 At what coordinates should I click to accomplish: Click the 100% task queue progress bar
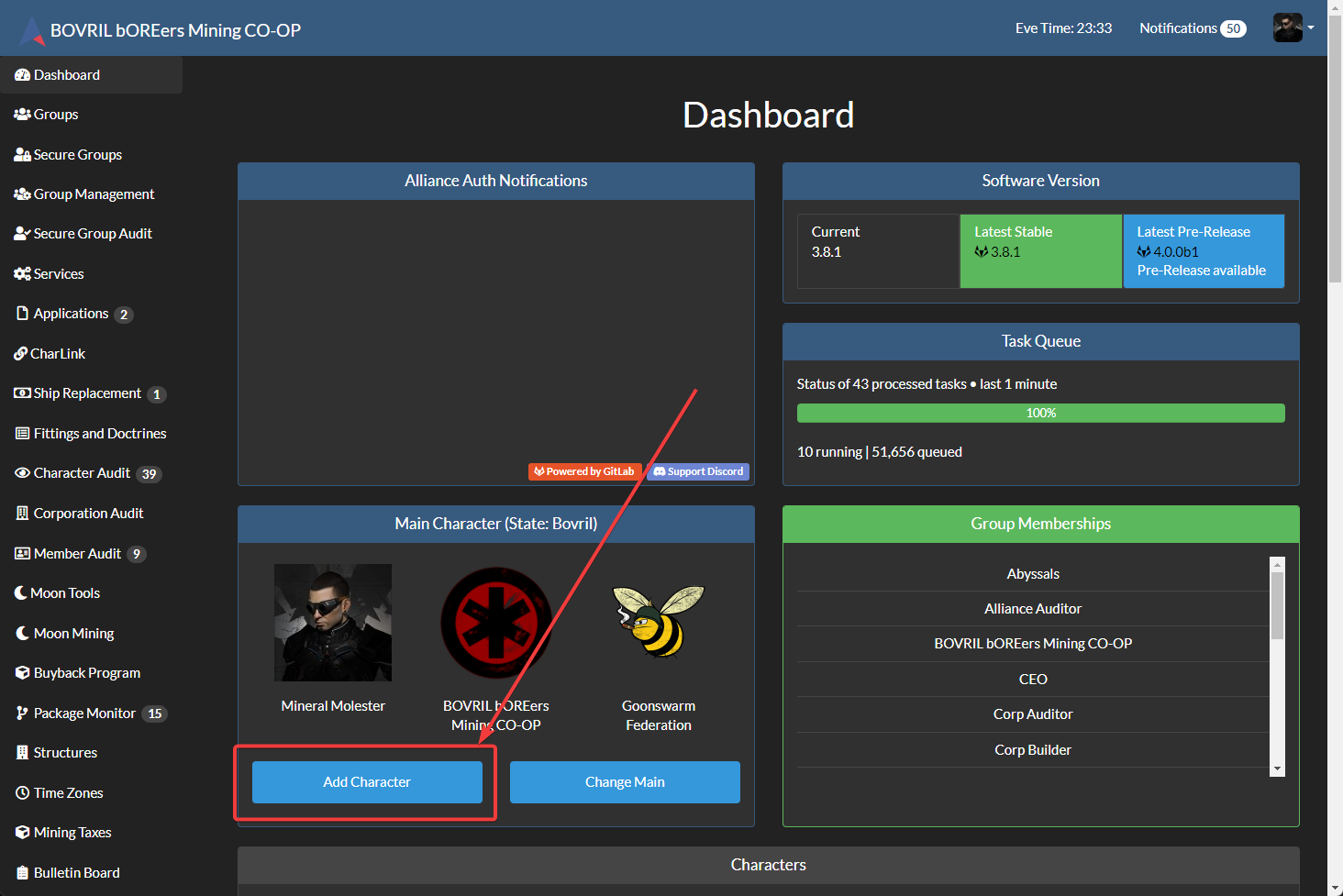click(x=1040, y=413)
